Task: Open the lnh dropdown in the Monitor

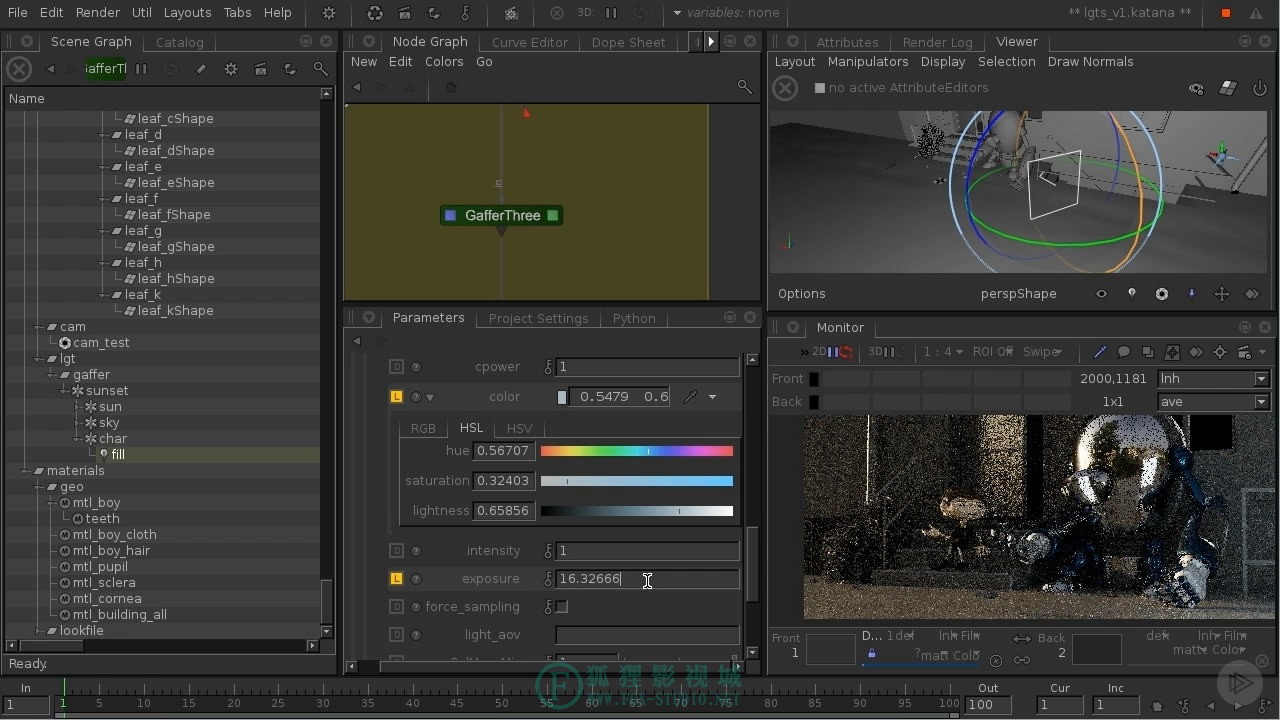Action: (1213, 379)
